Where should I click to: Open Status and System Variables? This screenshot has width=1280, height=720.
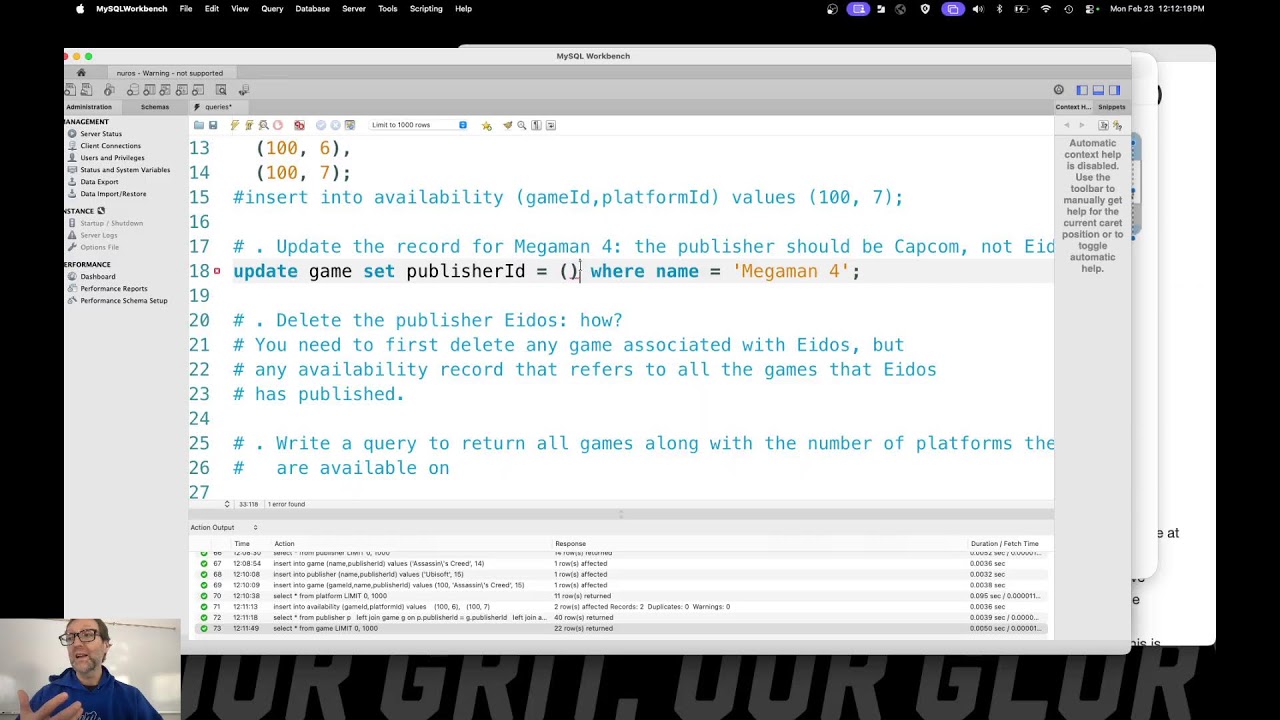click(124, 170)
